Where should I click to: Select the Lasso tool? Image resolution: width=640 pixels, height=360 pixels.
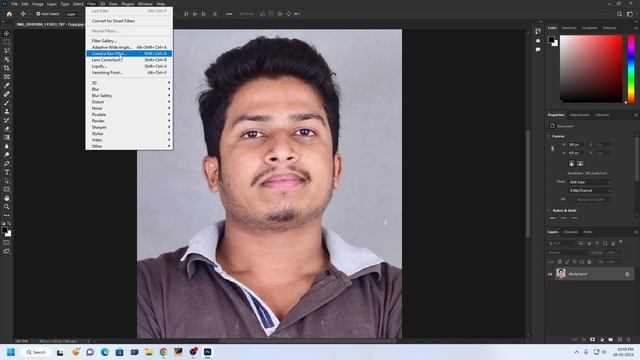click(x=7, y=51)
